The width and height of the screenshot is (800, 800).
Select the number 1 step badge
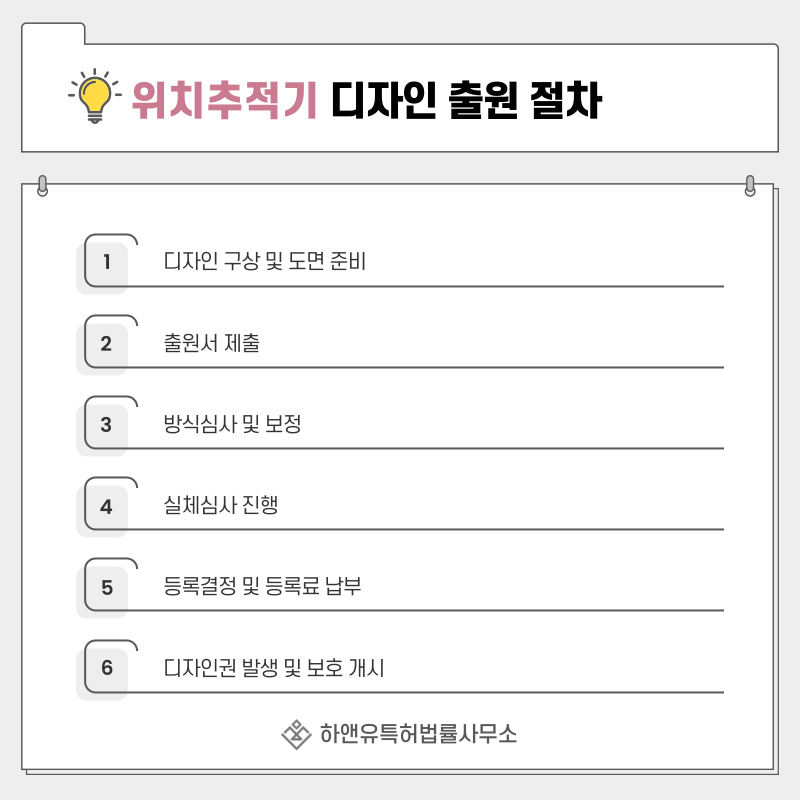106,263
